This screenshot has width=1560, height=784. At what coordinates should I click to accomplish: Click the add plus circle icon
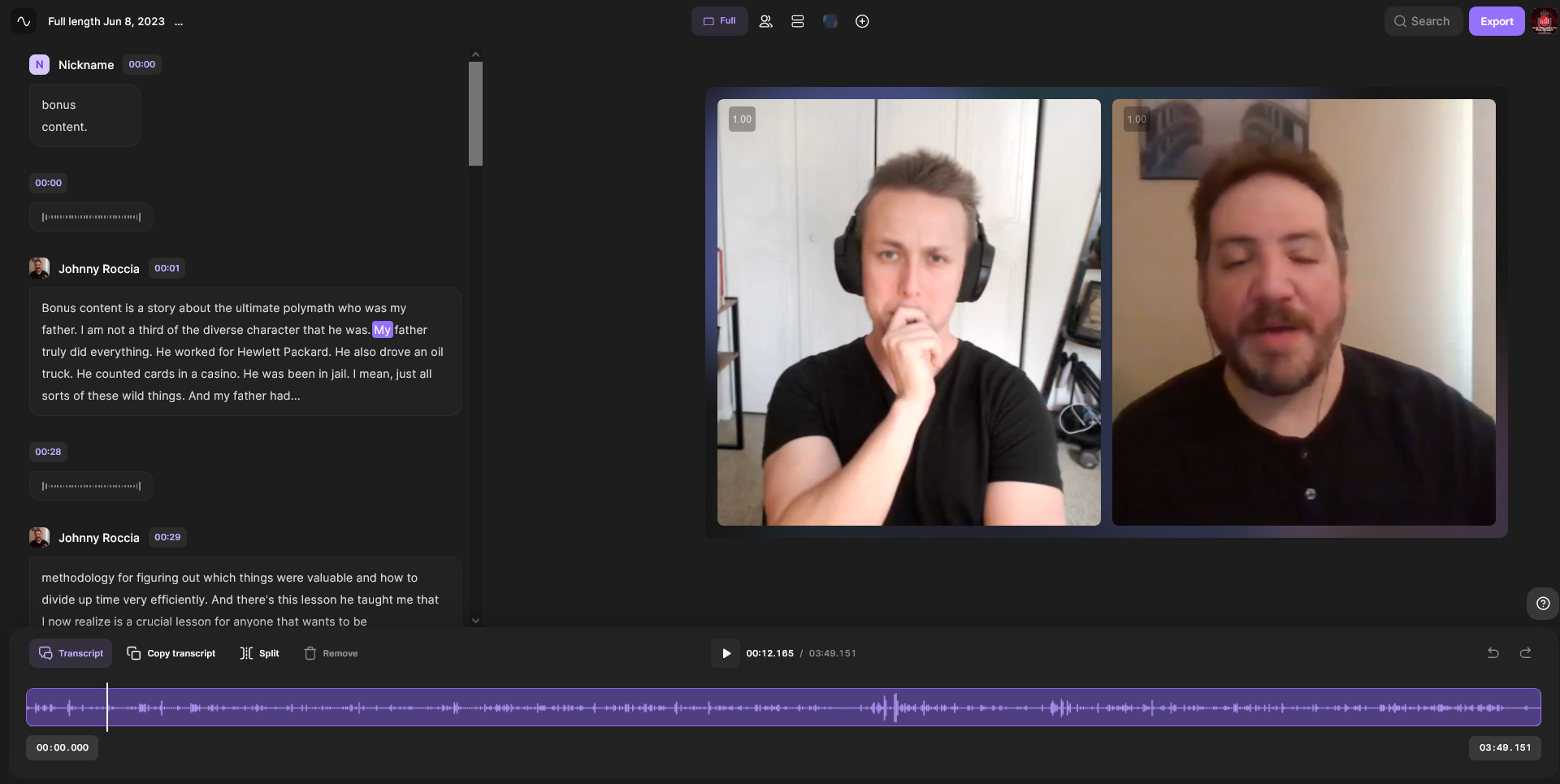pos(862,21)
